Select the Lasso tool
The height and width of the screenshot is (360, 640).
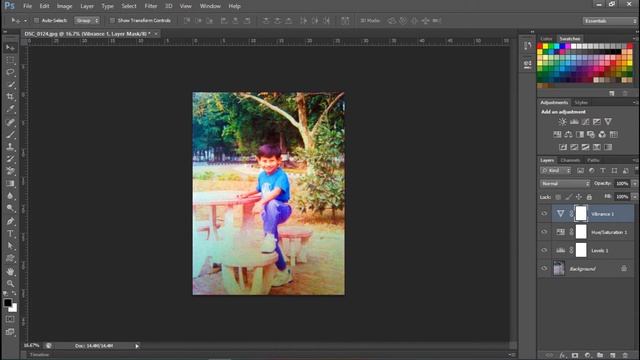tap(10, 72)
